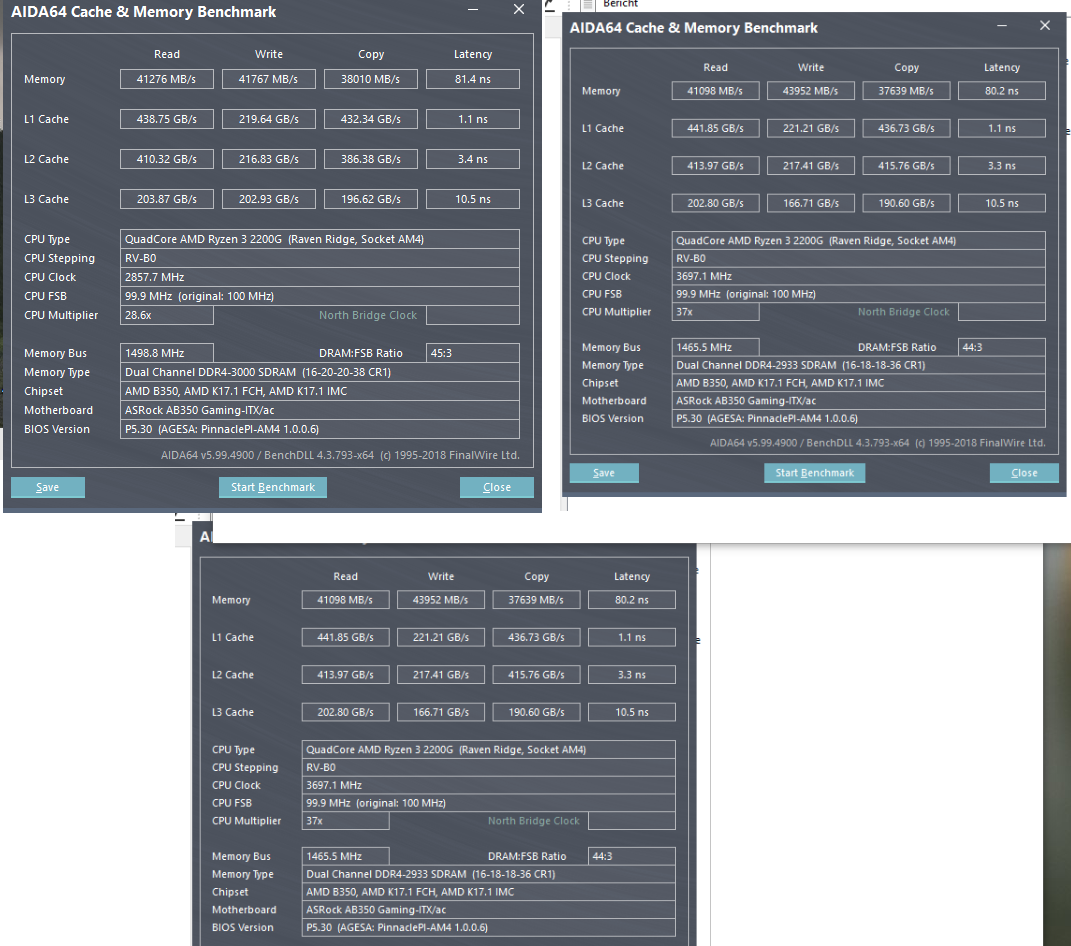The width and height of the screenshot is (1071, 946).
Task: Click the 202.93 GB/s L3 cache write value
Action: (268, 199)
